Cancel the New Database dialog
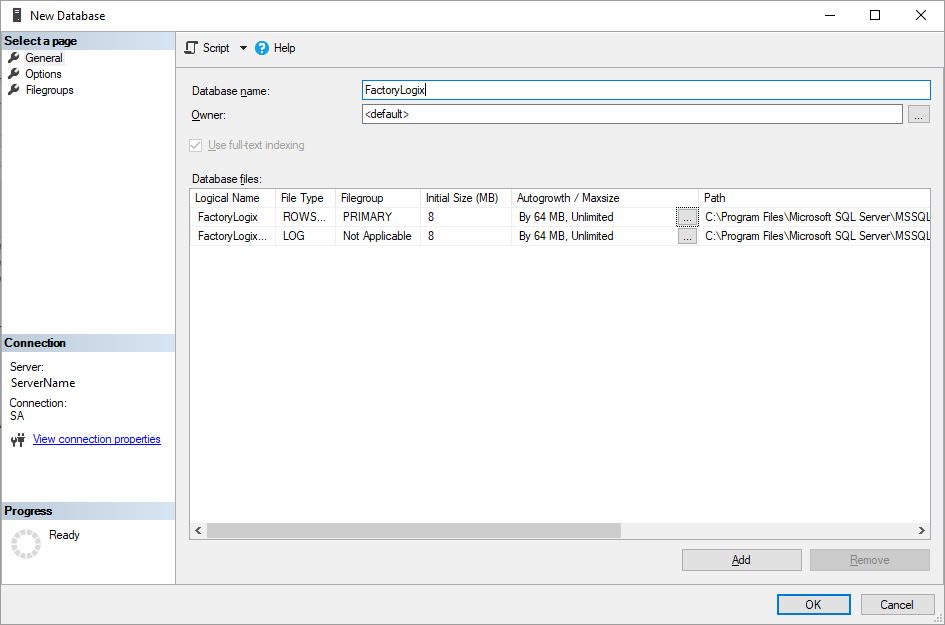The width and height of the screenshot is (945, 625). [x=897, y=604]
